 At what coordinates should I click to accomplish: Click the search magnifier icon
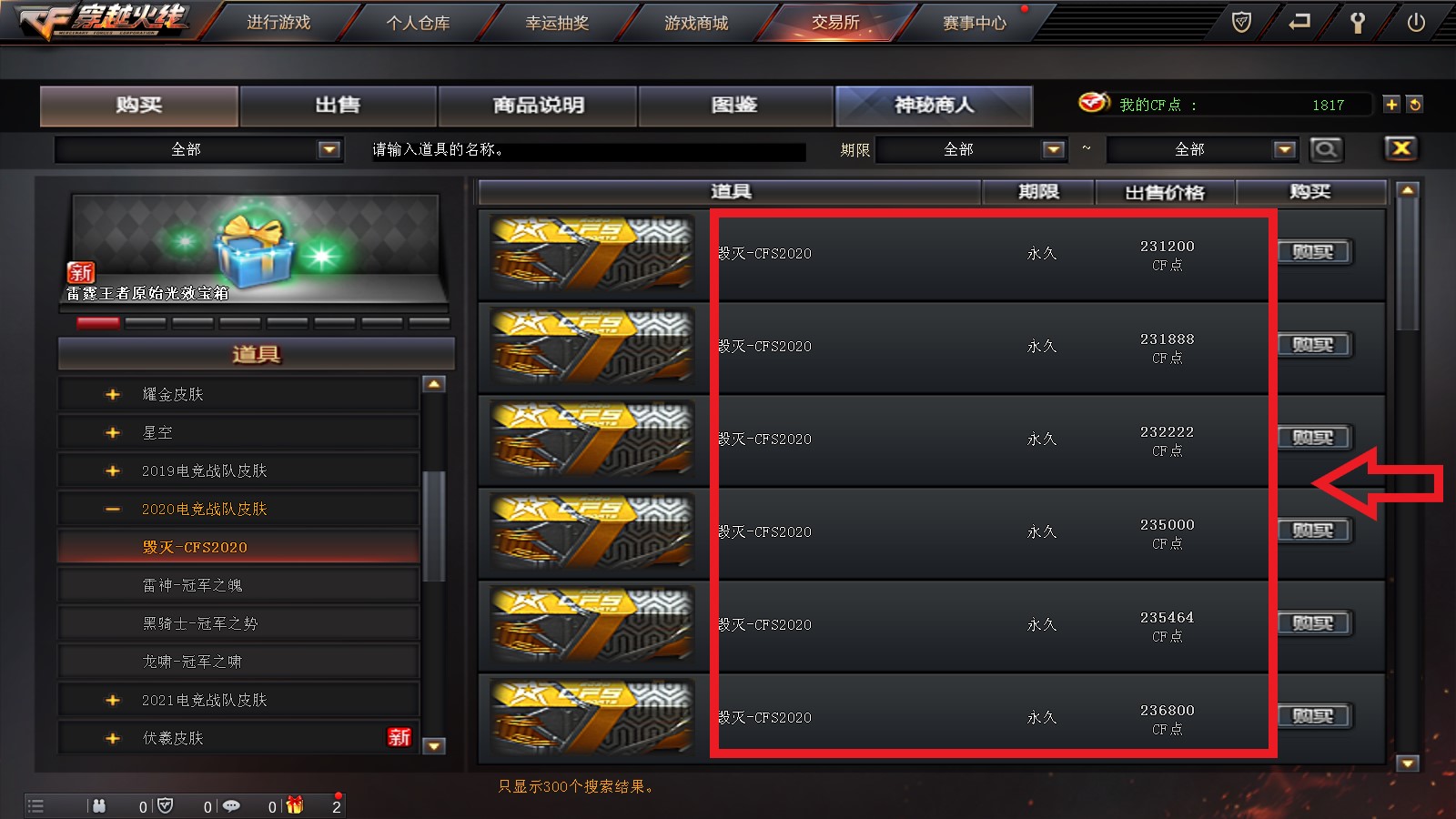pos(1326,149)
